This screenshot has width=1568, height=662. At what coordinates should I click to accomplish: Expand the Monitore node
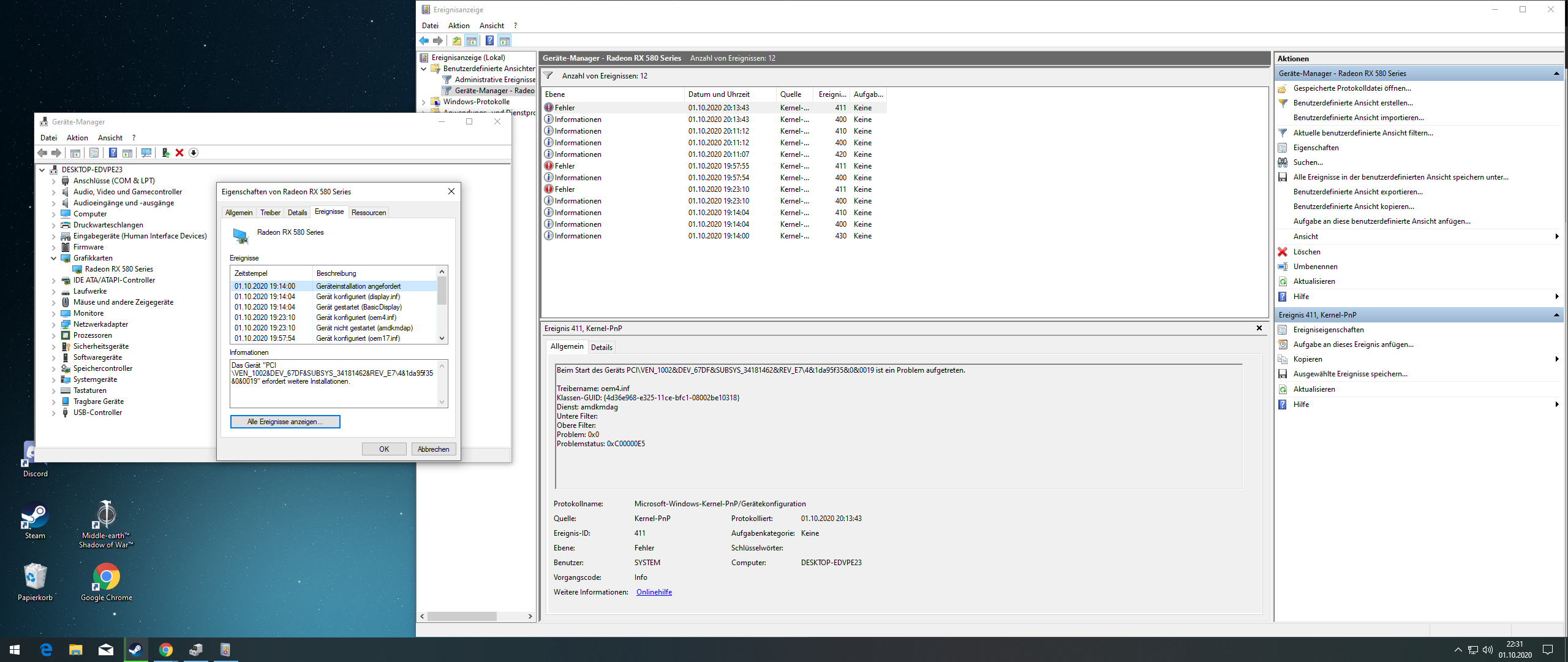(54, 313)
